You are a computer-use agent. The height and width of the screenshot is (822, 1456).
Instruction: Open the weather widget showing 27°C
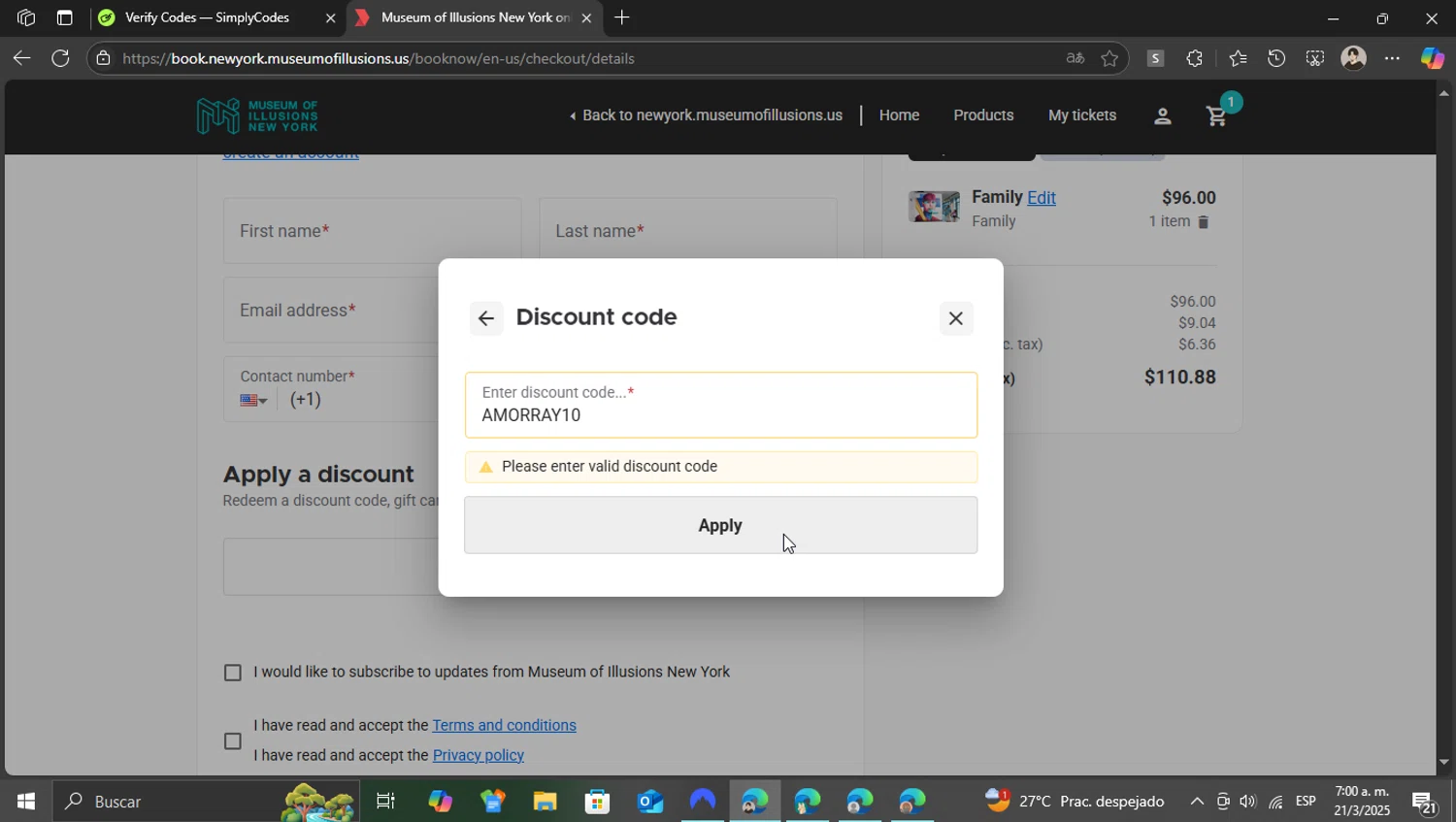1075,802
